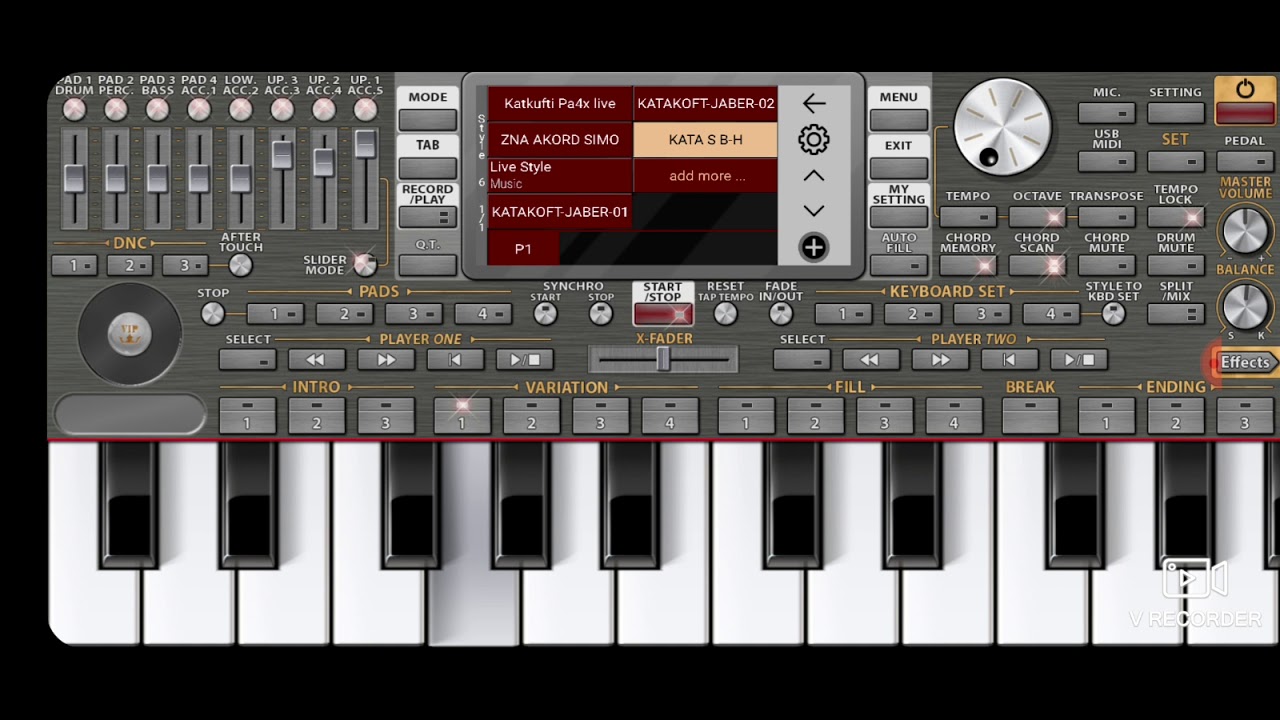Toggle the power button
Viewport: 1280px width, 720px height.
click(x=1245, y=100)
